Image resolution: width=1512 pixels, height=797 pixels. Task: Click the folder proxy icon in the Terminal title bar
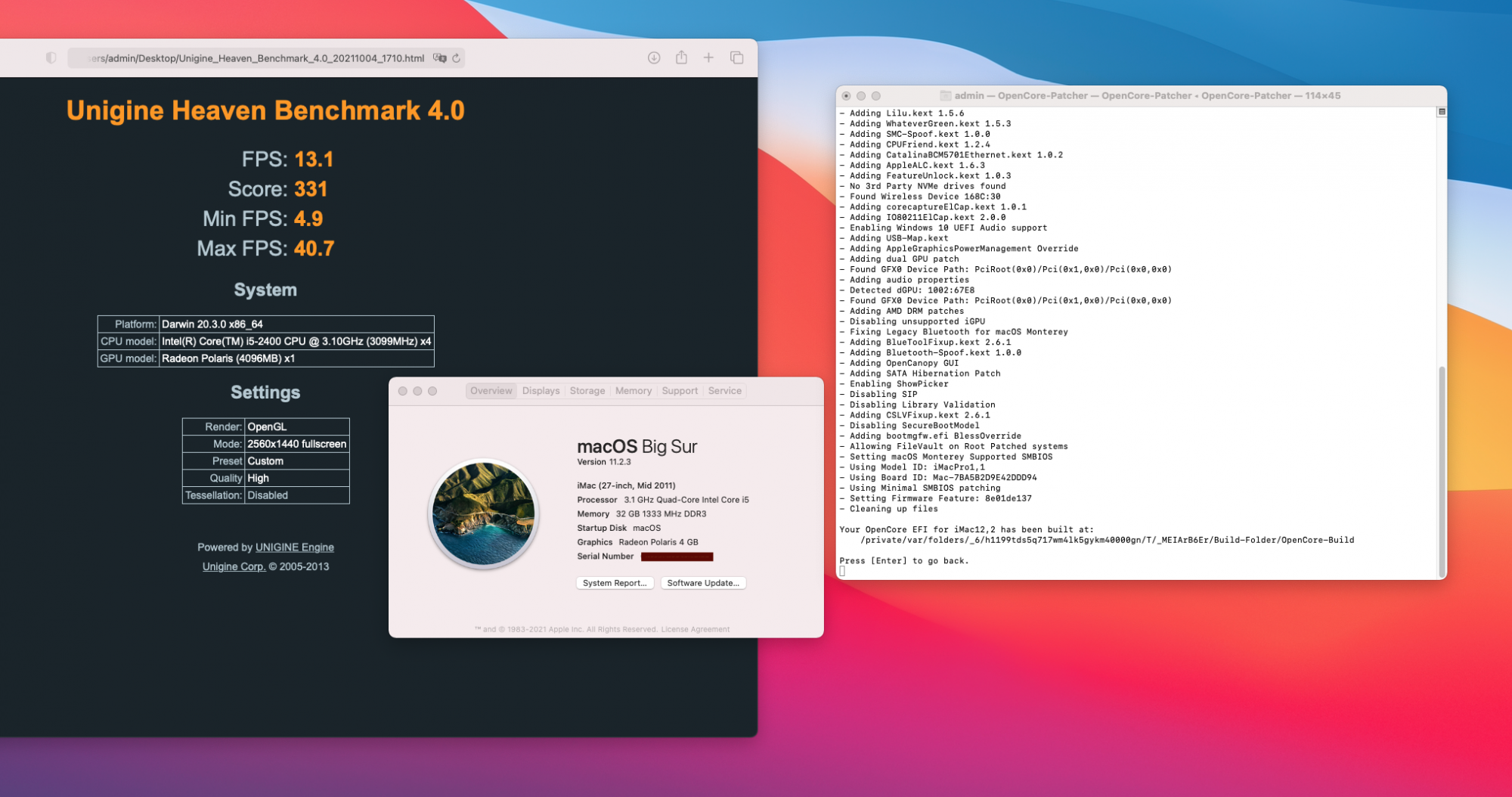pyautogui.click(x=945, y=96)
